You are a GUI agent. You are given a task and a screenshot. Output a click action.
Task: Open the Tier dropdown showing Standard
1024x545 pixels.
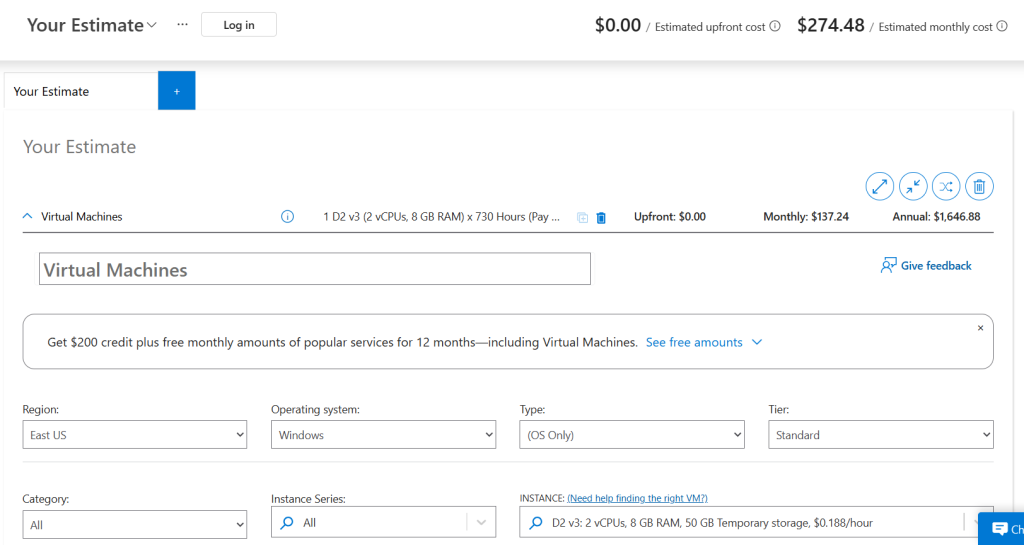click(x=881, y=435)
